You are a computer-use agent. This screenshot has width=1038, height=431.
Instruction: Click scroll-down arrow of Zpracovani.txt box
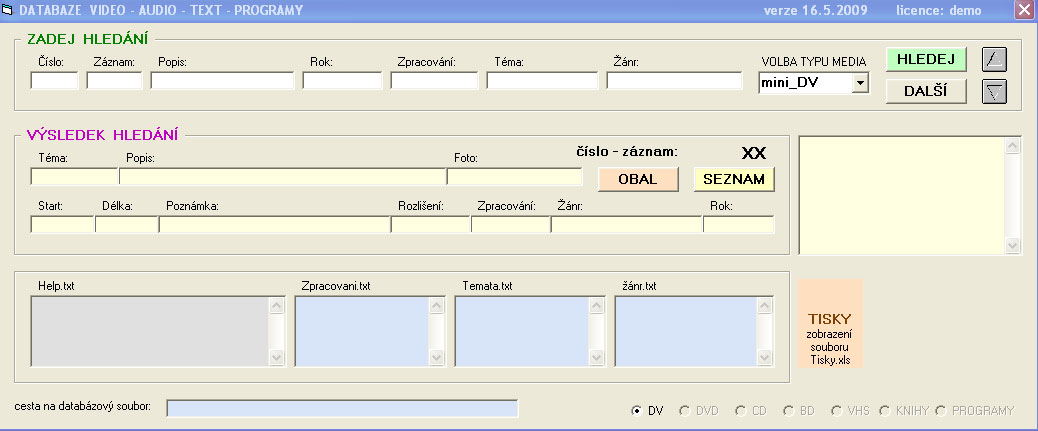(437, 358)
